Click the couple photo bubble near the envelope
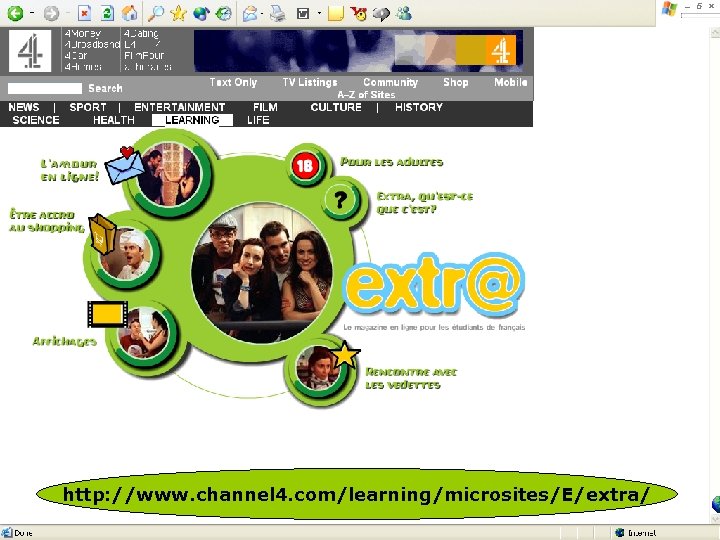 [x=169, y=173]
